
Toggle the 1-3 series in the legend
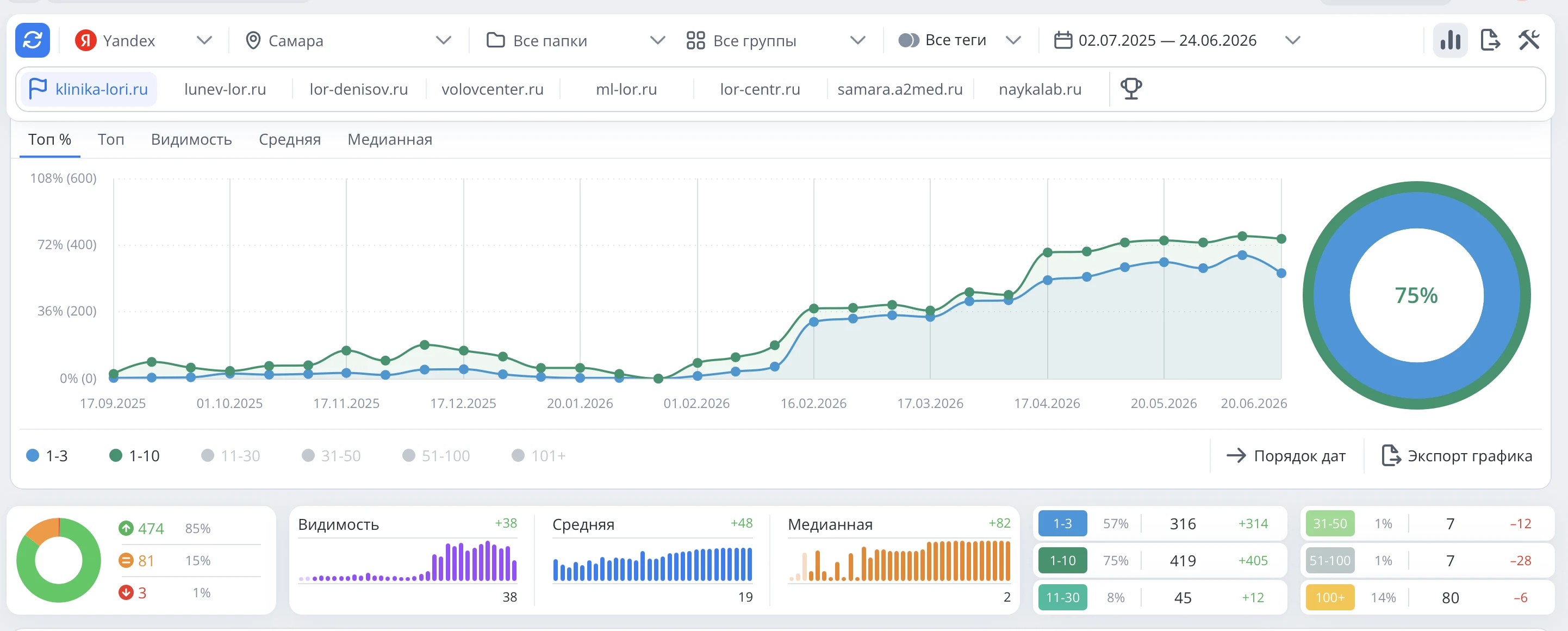click(47, 456)
